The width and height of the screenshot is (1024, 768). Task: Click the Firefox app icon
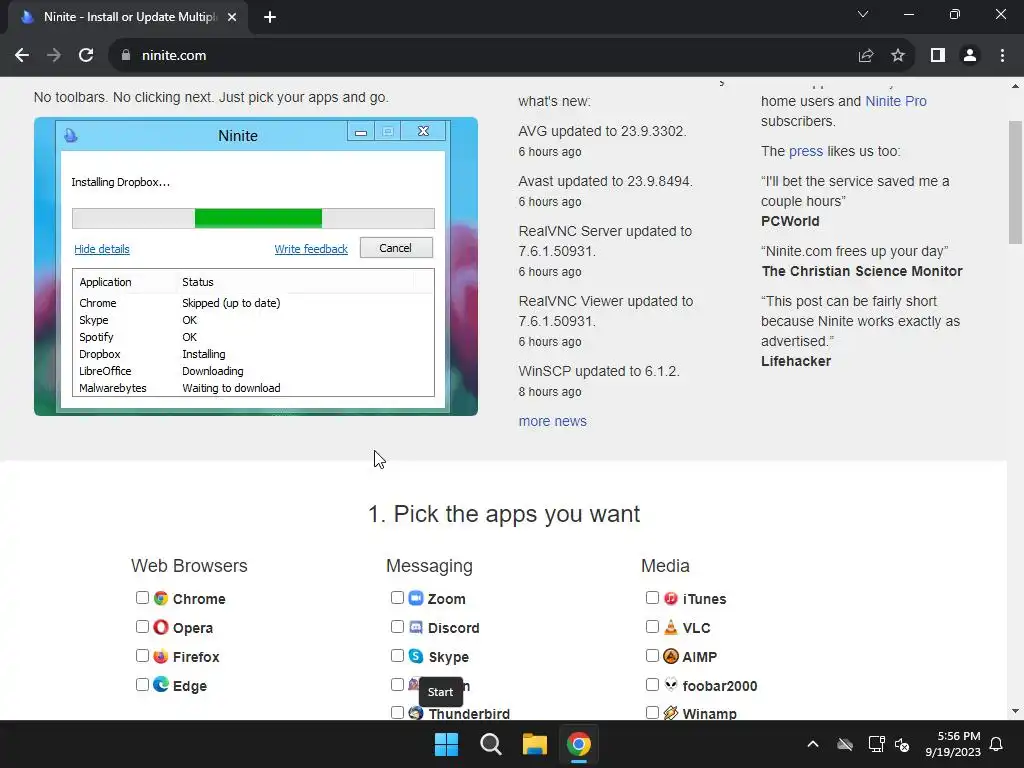click(x=161, y=656)
